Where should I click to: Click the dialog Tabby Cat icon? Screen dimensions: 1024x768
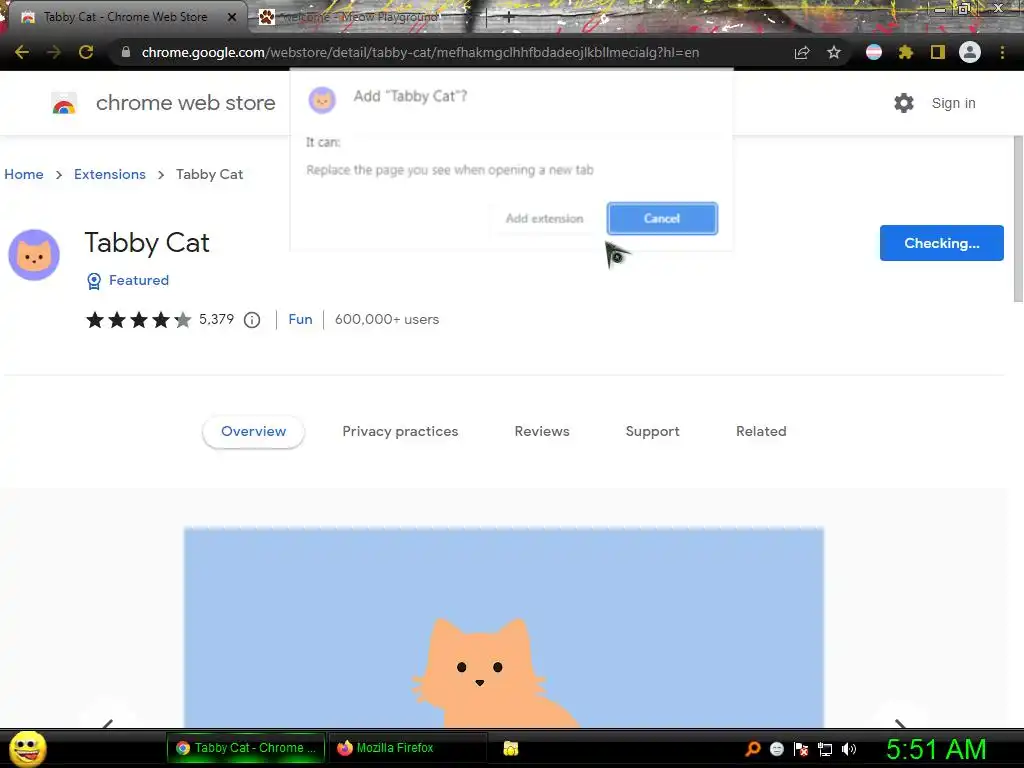(322, 100)
